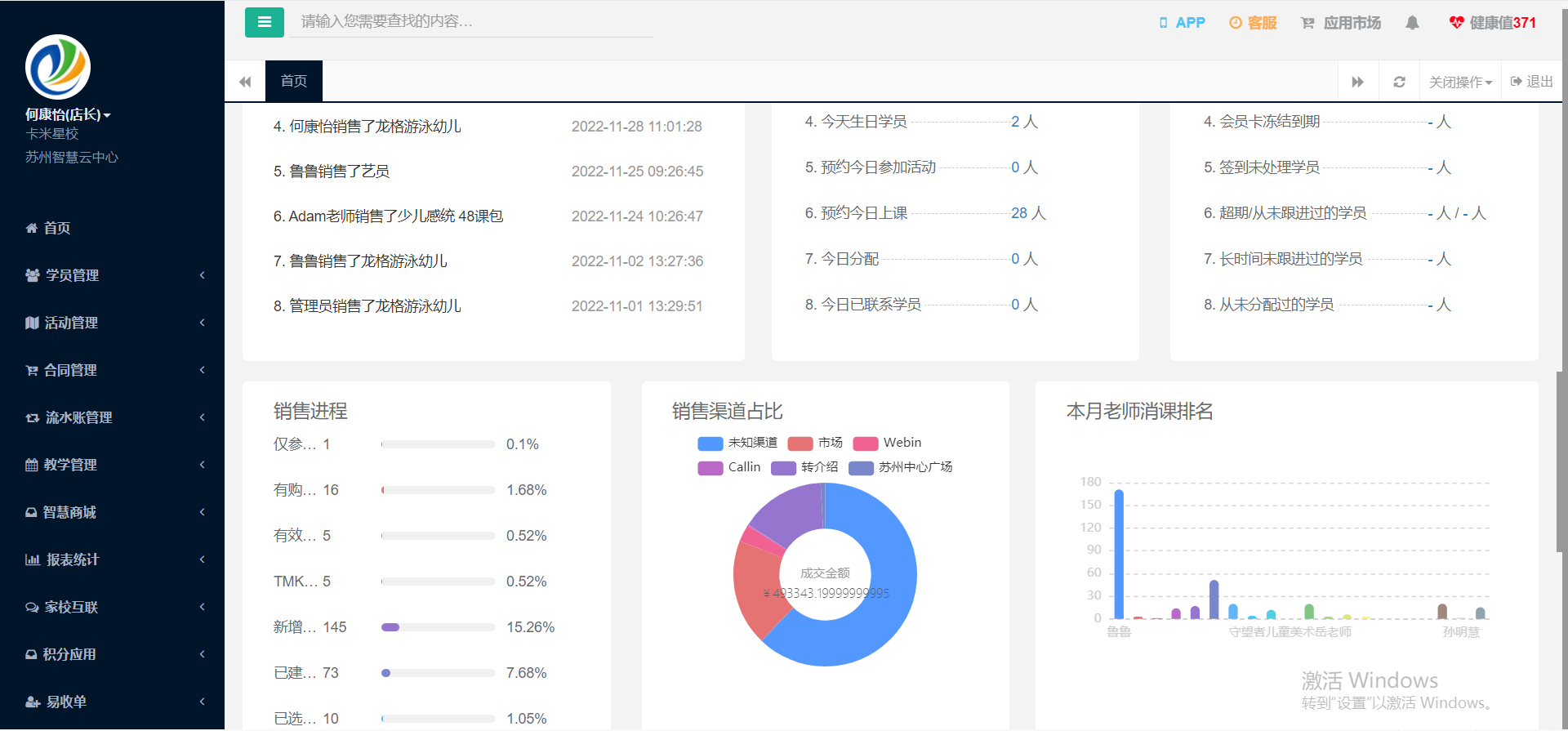
Task: Click '2022-11-02 13:27:36' timestamp
Action: click(637, 261)
